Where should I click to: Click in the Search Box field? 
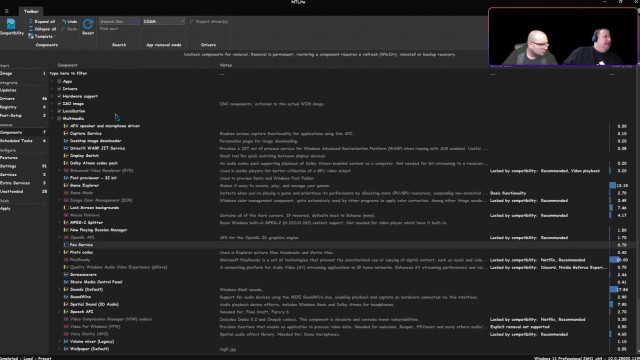(119, 21)
